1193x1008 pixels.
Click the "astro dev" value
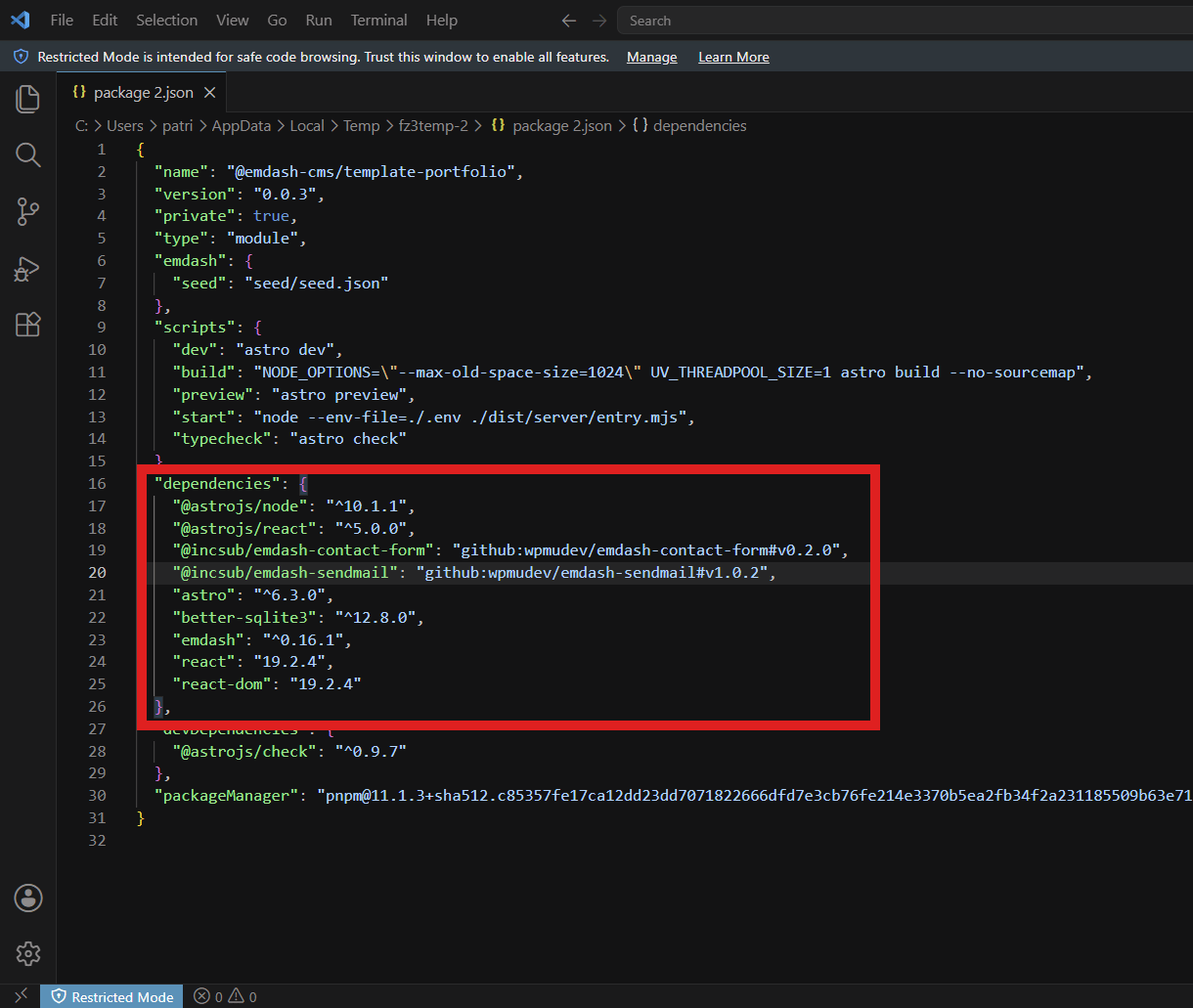tap(285, 350)
